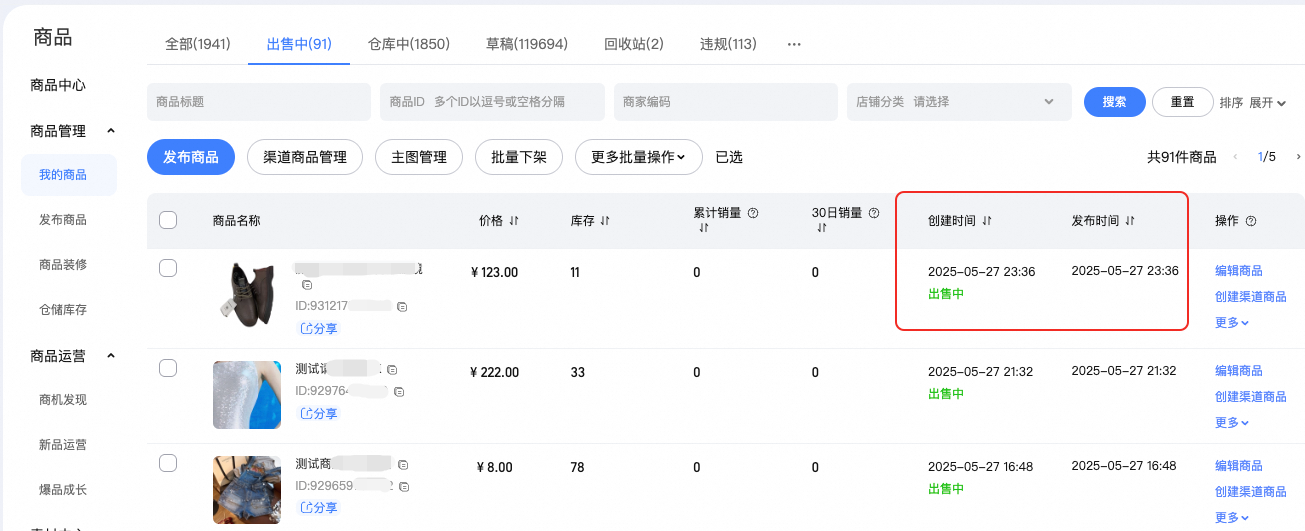This screenshot has width=1305, height=531.
Task: Share the ¥8.00 product
Action: coord(319,508)
